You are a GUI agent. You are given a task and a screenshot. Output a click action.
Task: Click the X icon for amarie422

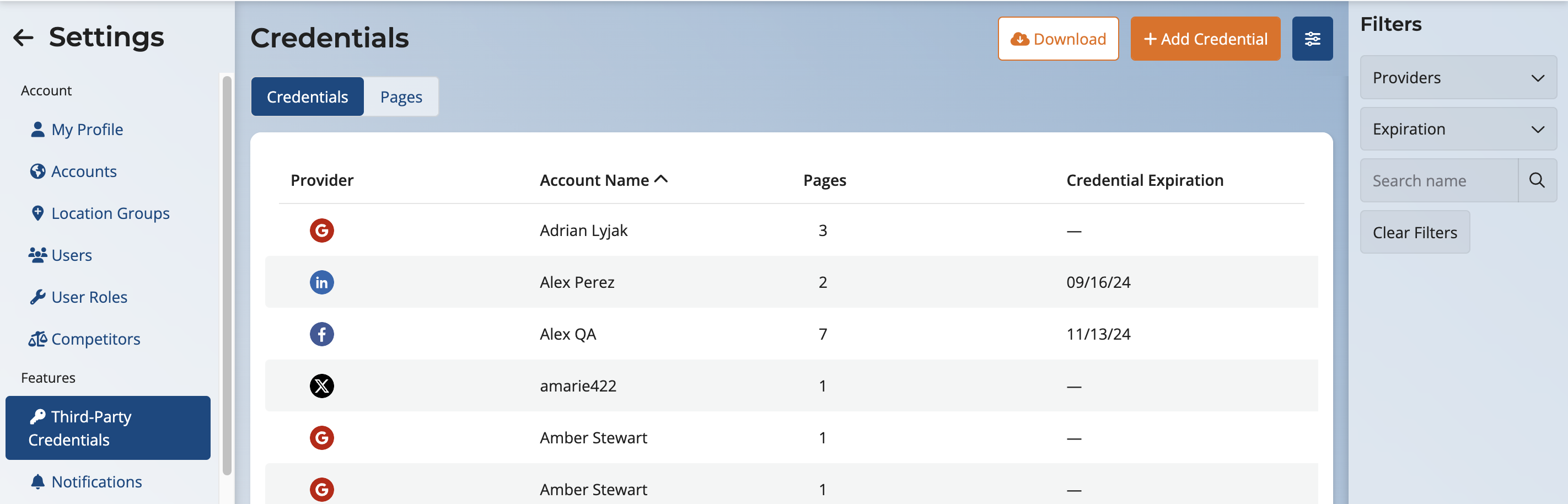(x=321, y=386)
